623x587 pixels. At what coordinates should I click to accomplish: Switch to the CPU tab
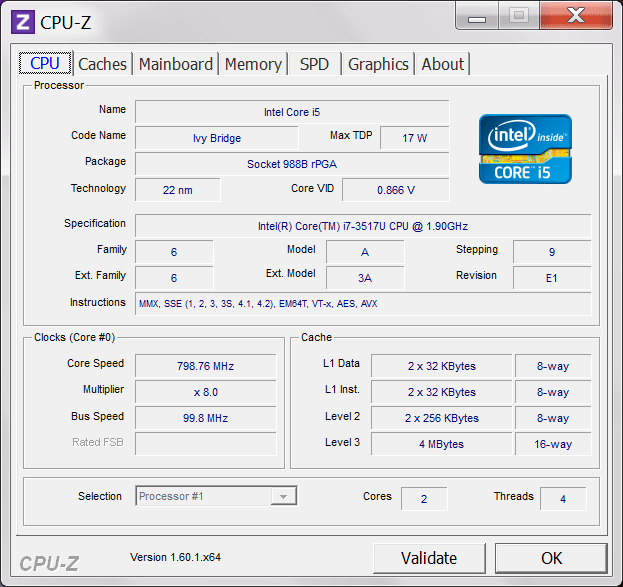[45, 63]
